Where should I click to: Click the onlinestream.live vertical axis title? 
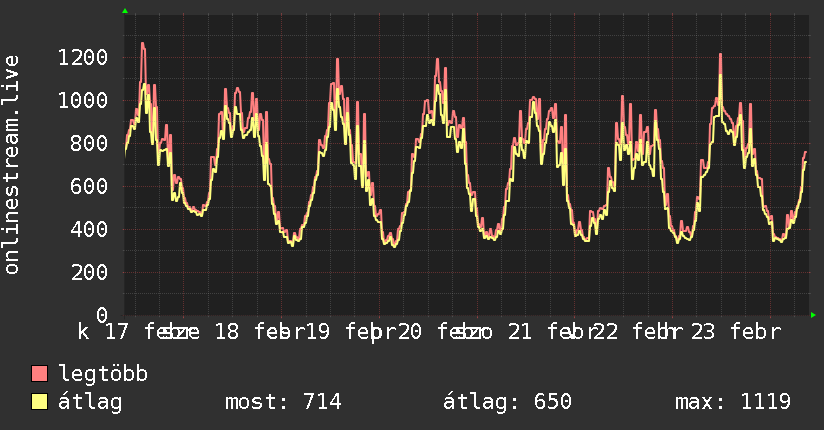point(12,165)
